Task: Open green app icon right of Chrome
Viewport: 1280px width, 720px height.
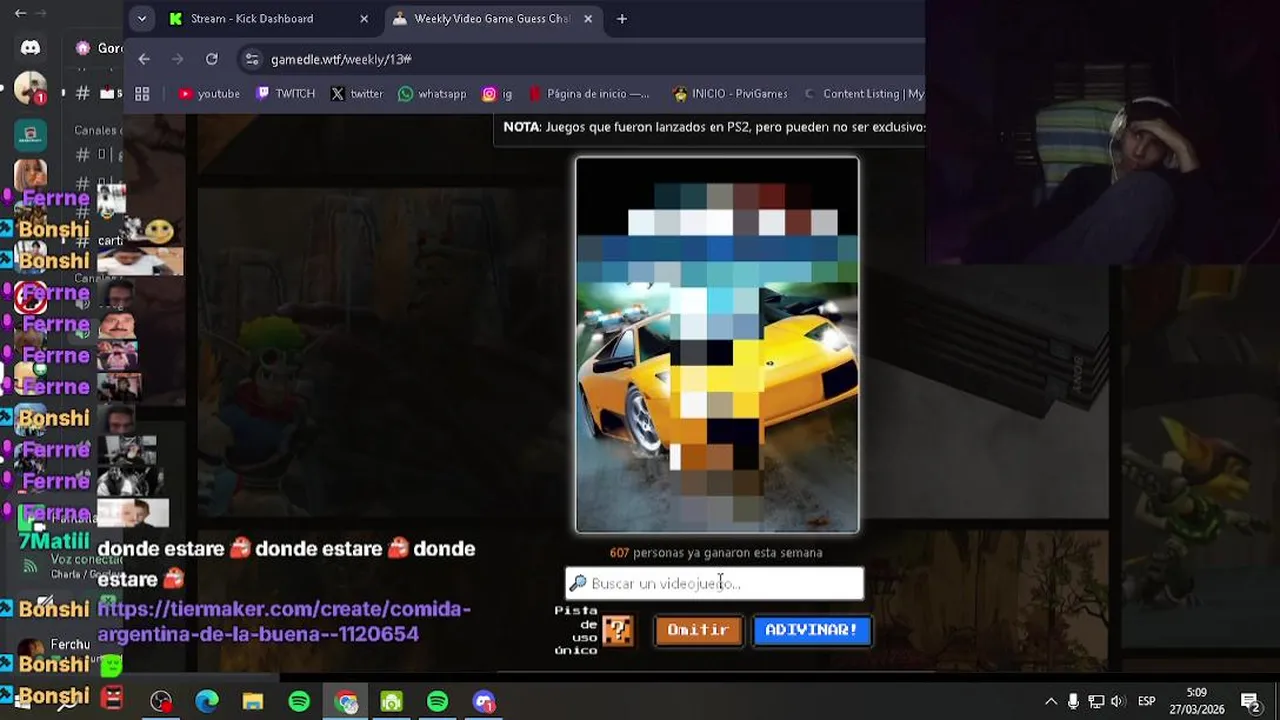Action: [392, 702]
